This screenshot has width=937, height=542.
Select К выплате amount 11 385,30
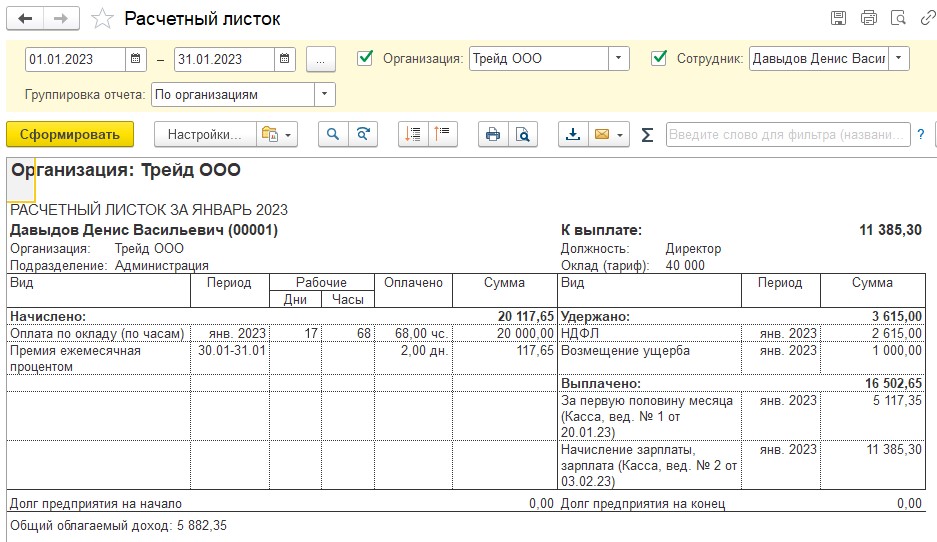(x=890, y=230)
